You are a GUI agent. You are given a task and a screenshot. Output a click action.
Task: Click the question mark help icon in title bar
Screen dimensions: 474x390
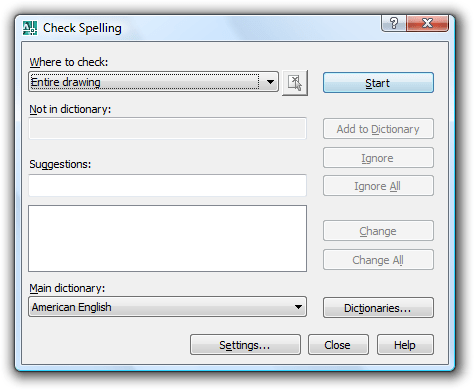pos(394,23)
